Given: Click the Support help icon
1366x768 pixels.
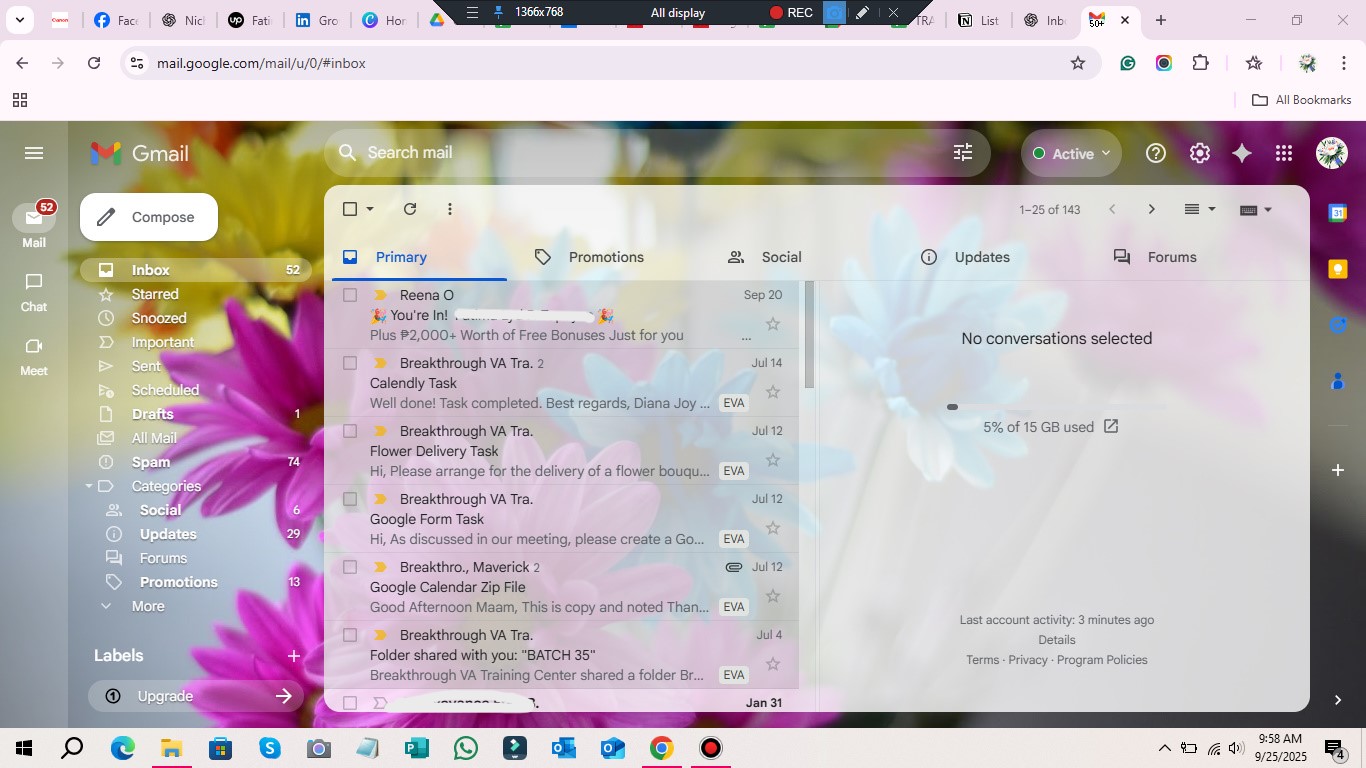Looking at the screenshot, I should [1156, 153].
